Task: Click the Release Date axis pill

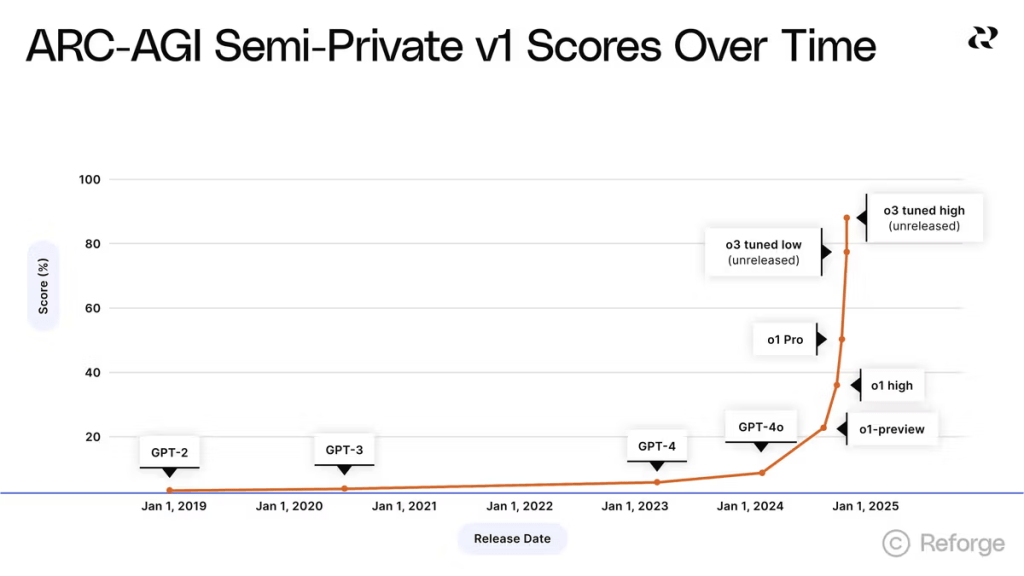Action: tap(512, 539)
